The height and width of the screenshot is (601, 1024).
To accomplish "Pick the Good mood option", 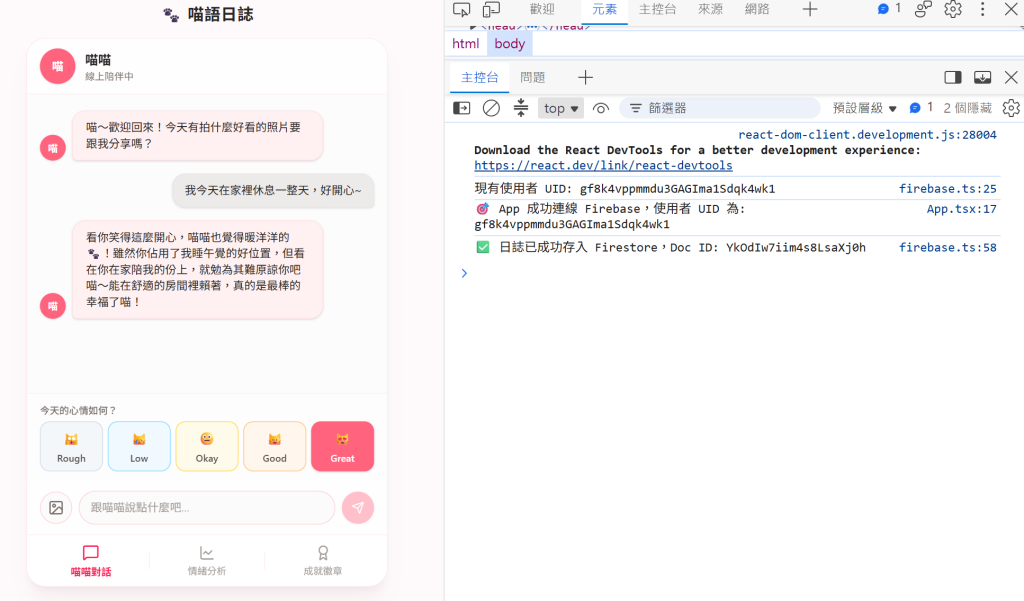I will point(275,446).
